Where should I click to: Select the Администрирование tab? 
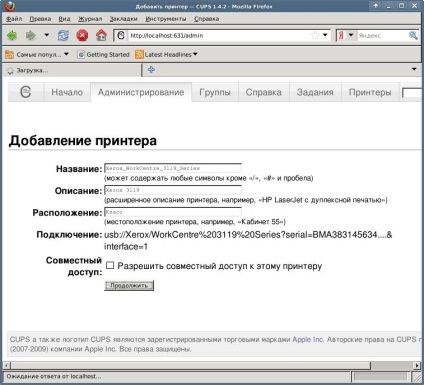[141, 92]
